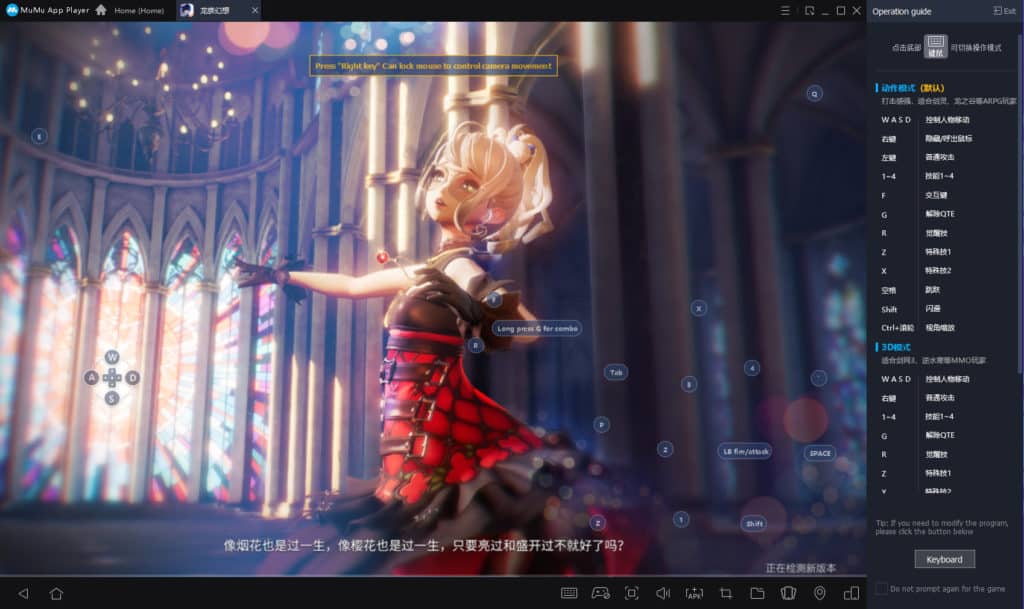Click the 正在检测新版本 status text
This screenshot has width=1024, height=609.
[800, 568]
